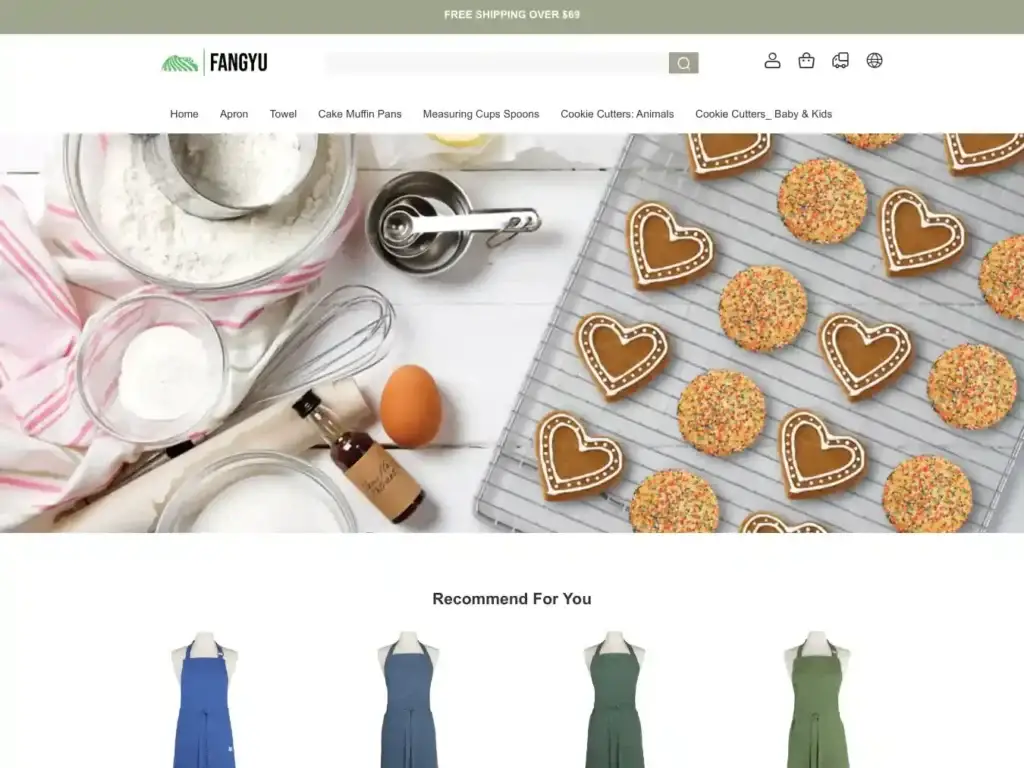The width and height of the screenshot is (1024, 768).
Task: Open the globe language selector icon
Action: 874,61
